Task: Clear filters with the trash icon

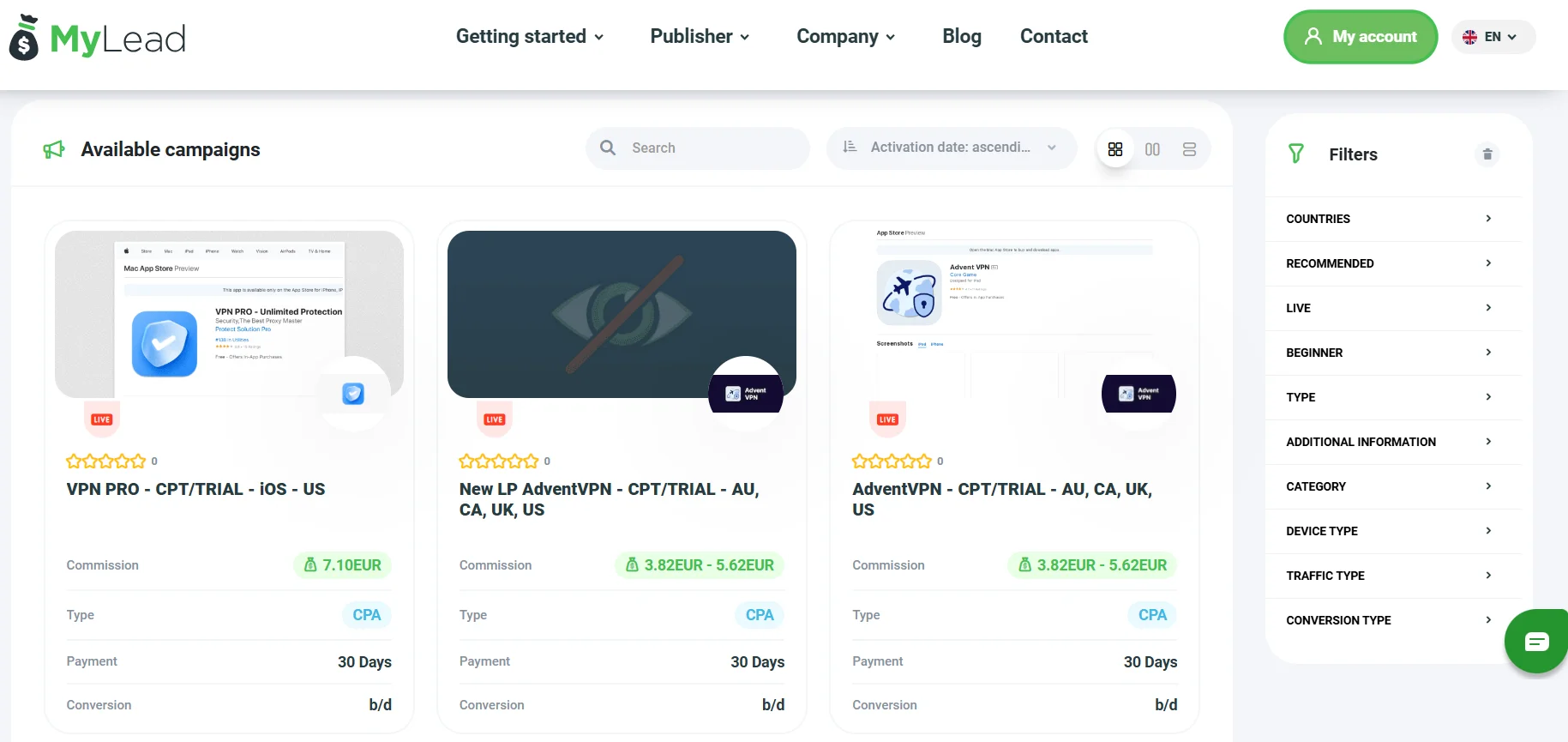Action: 1487,154
